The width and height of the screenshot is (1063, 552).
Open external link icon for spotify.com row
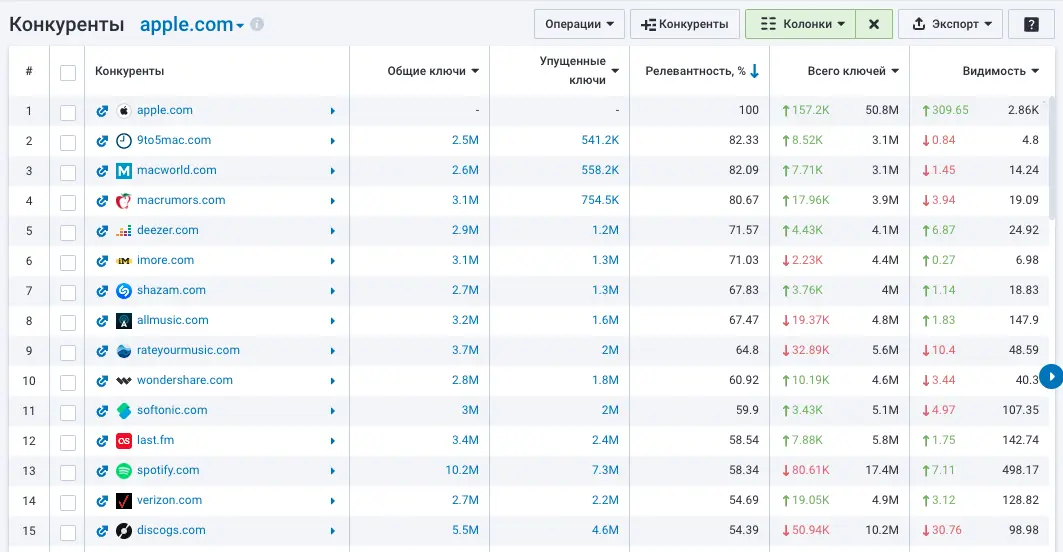point(102,471)
